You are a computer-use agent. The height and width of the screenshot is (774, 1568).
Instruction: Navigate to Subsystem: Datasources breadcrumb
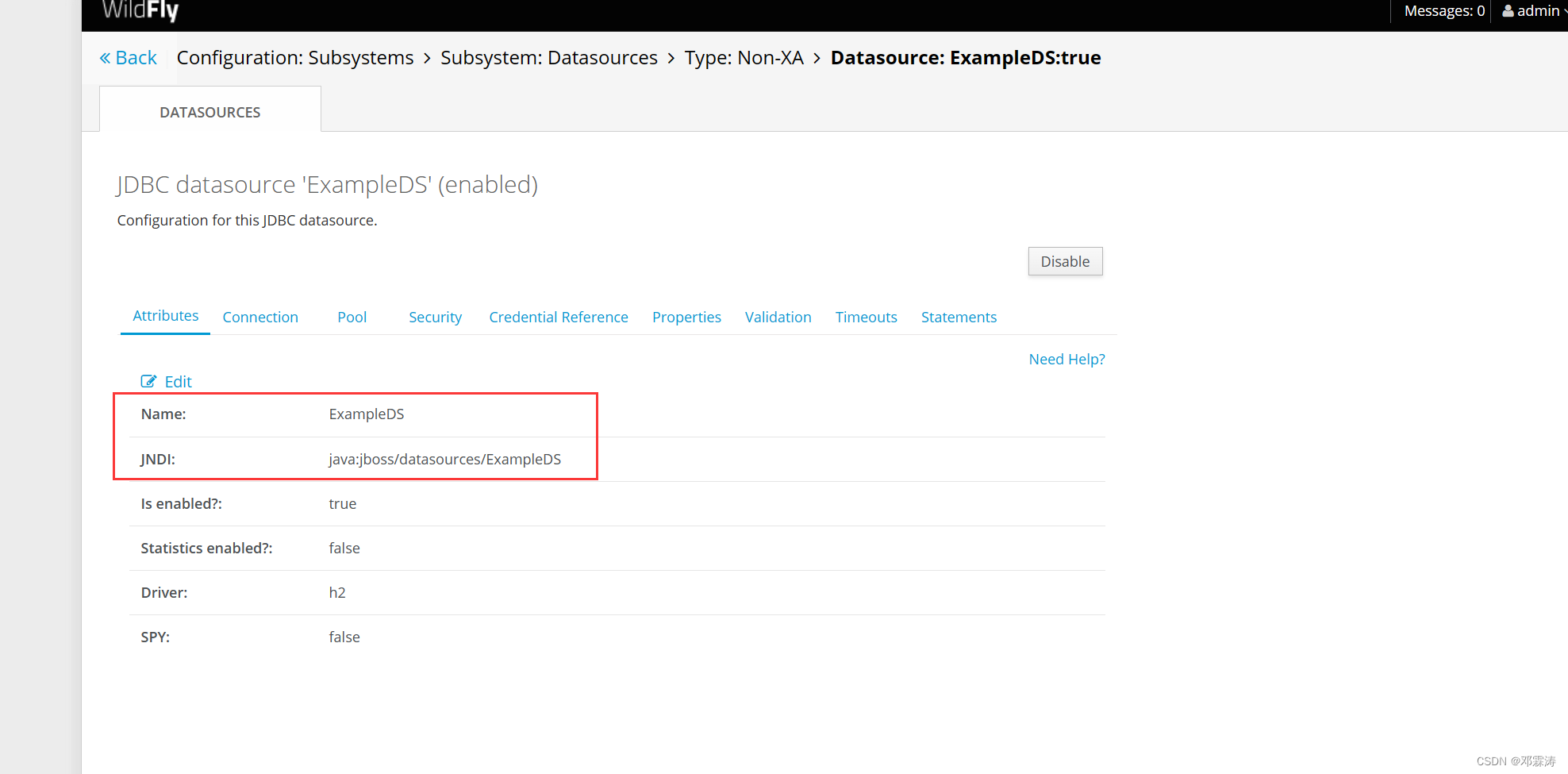548,57
